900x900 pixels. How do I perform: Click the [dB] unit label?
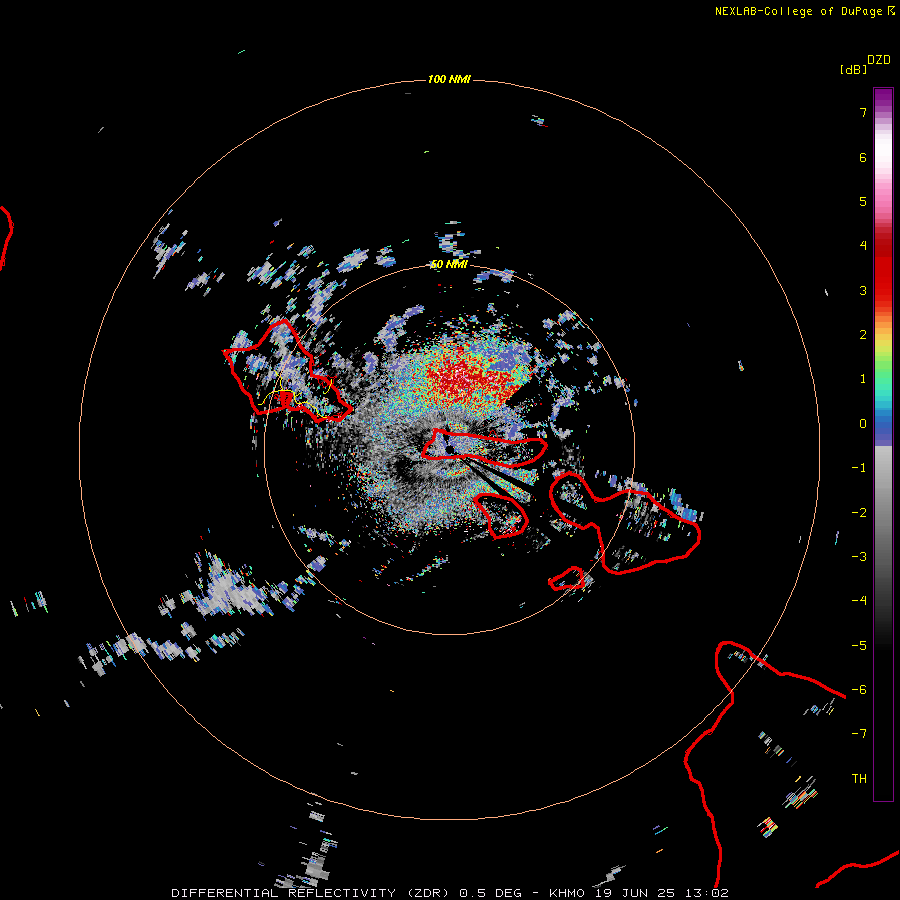[853, 69]
